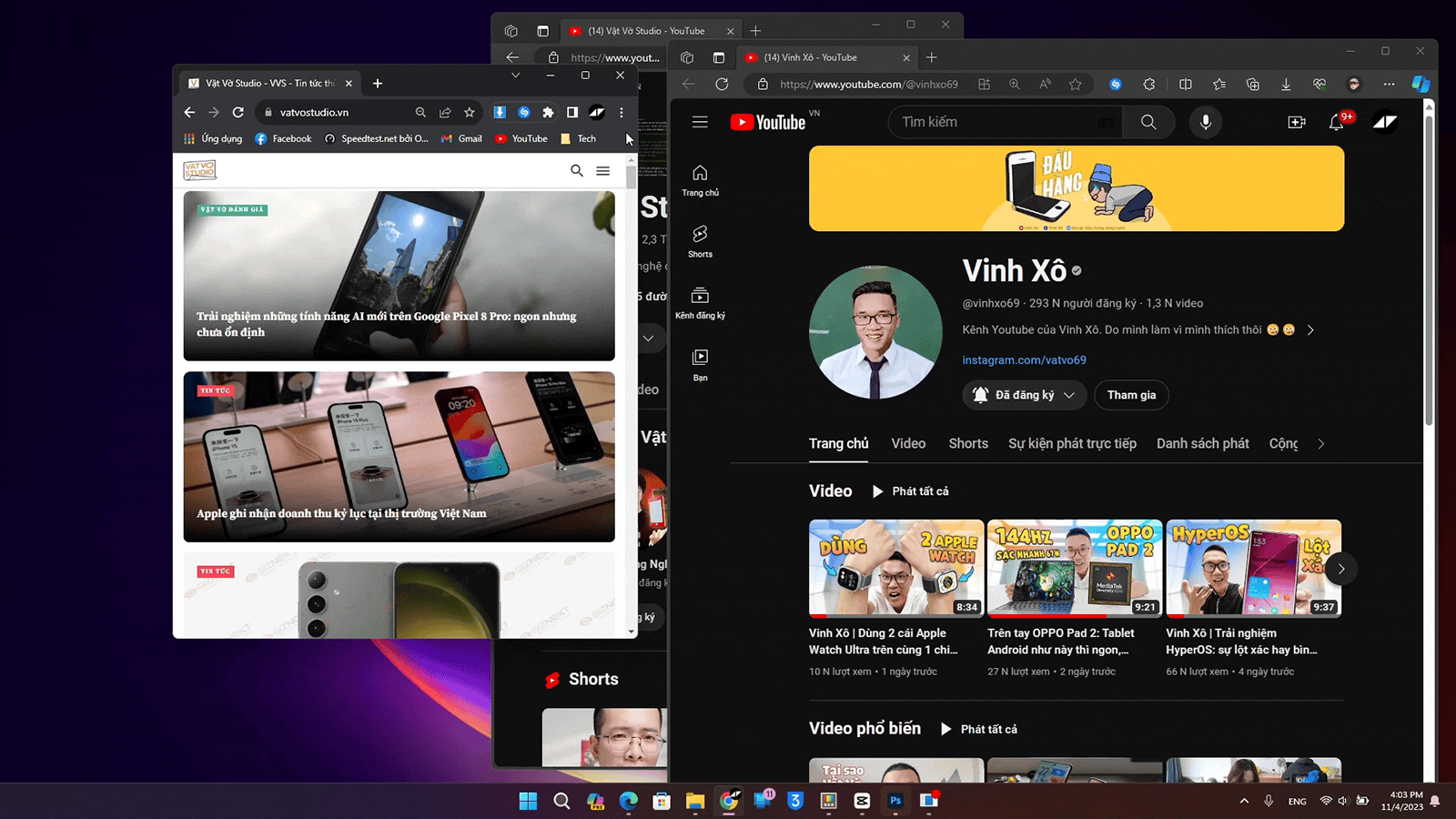Open Photoshop from the Windows taskbar
This screenshot has height=819, width=1456.
click(x=895, y=801)
